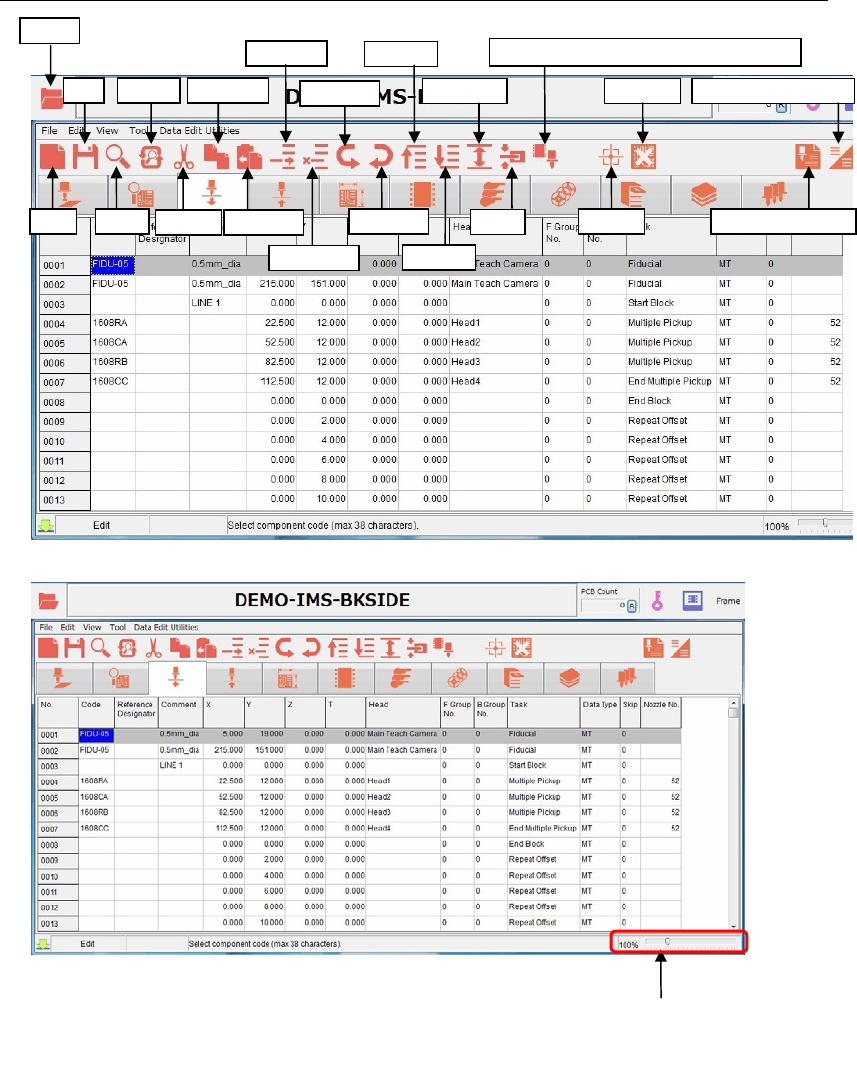
Task: Click the End Multiple Pickup cell in the upper annotated window
Action: 670,381
